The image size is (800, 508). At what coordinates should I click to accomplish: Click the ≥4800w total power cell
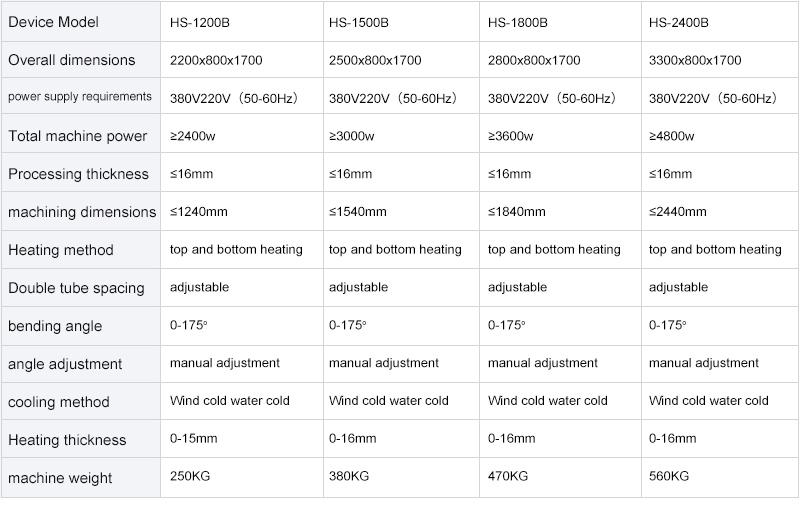tap(720, 134)
